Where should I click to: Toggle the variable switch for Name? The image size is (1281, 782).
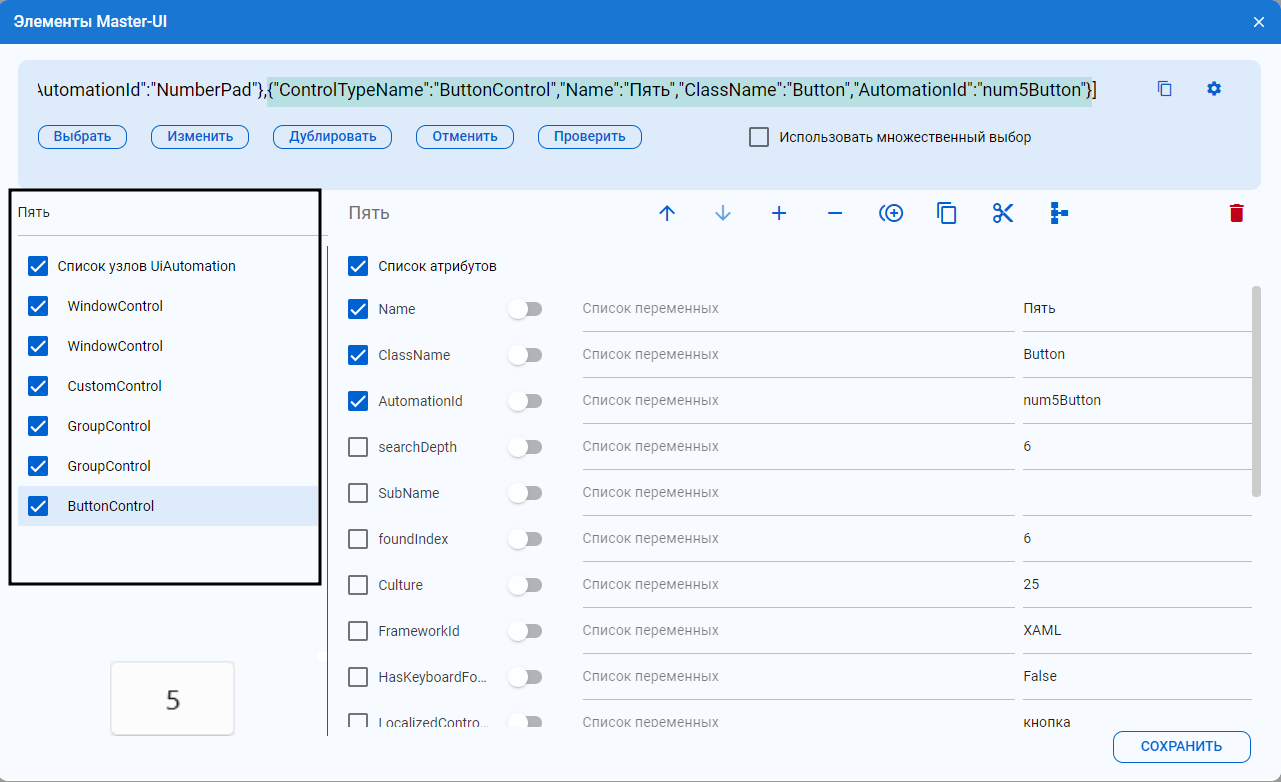pos(525,309)
